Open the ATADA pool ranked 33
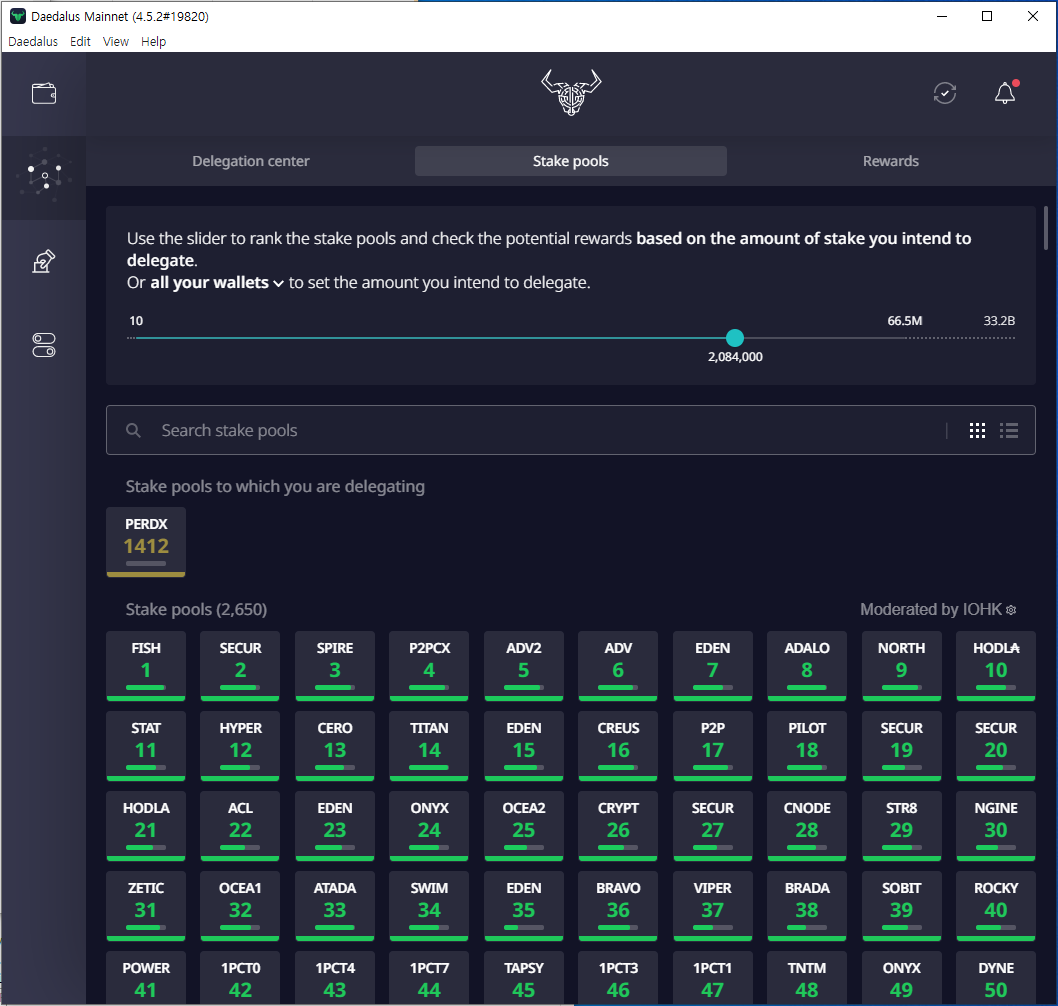 [335, 906]
